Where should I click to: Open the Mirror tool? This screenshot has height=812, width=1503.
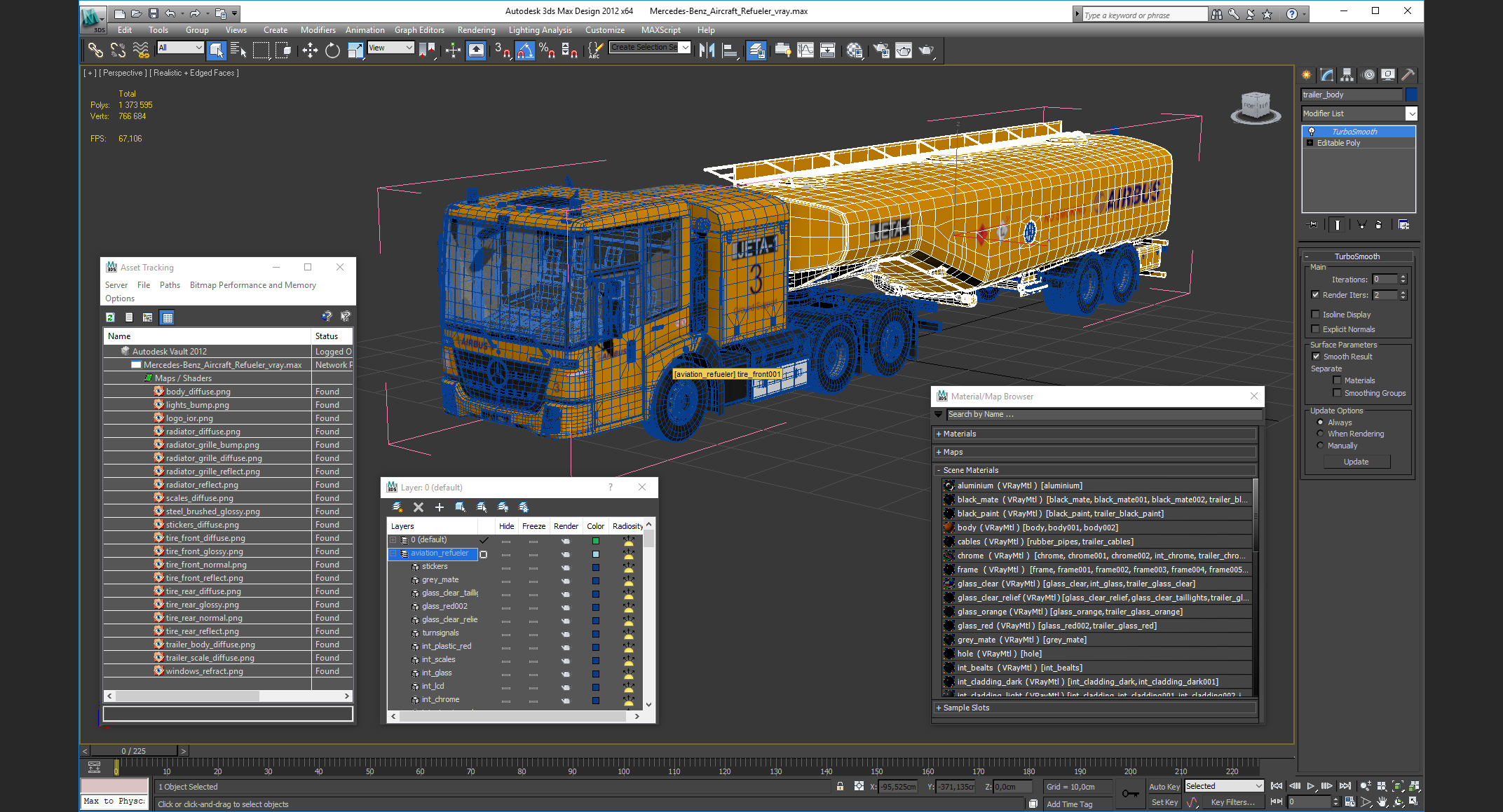[x=707, y=50]
